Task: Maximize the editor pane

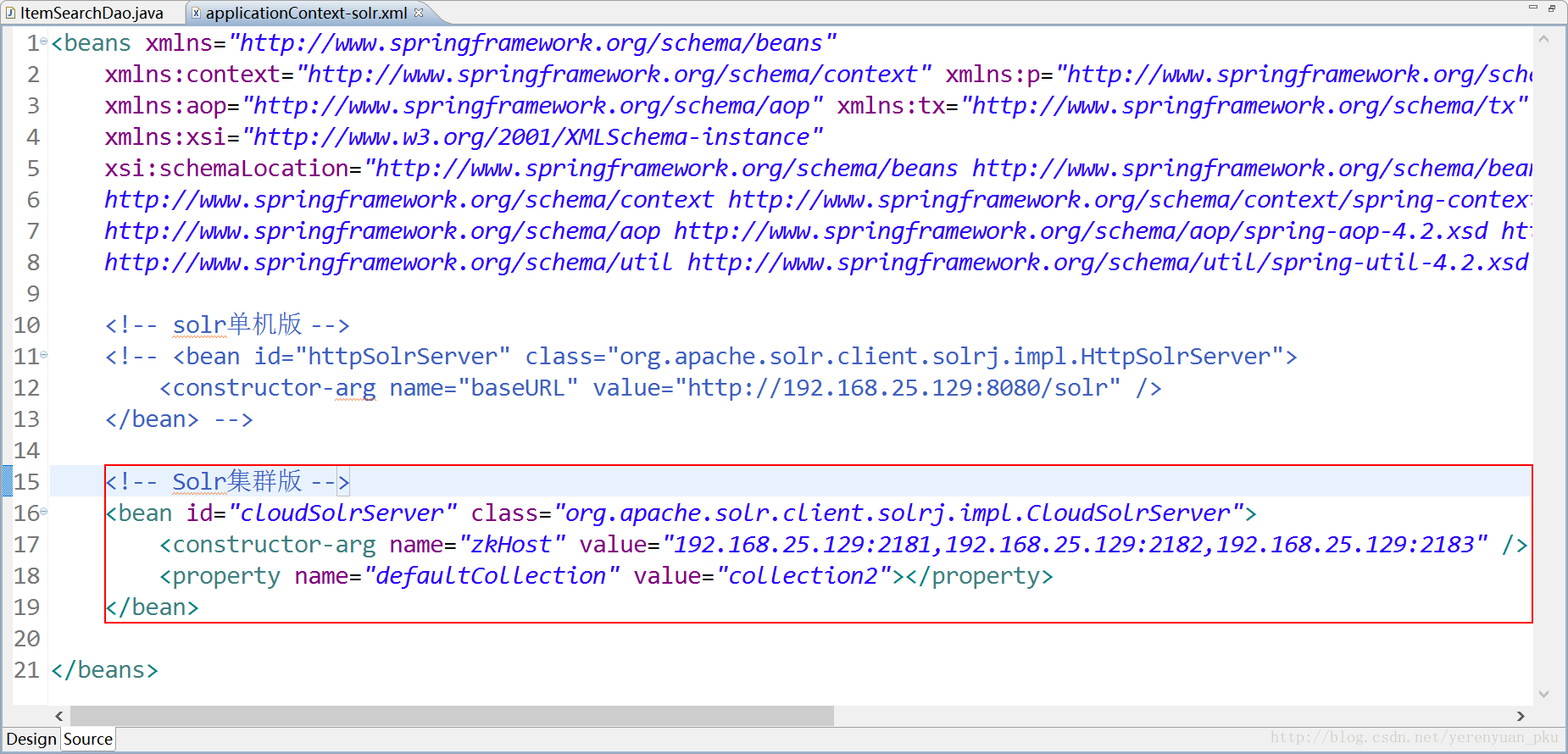Action: click(x=1552, y=8)
